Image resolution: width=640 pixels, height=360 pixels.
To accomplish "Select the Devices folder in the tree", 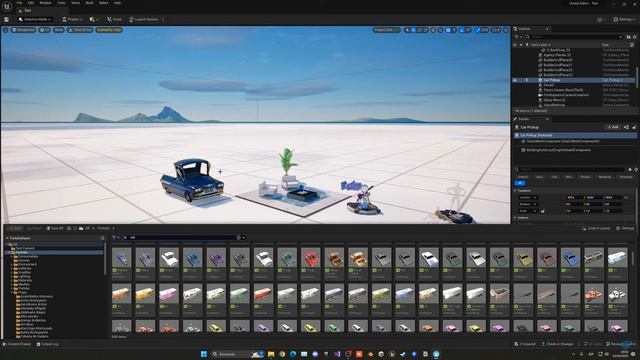I will tap(24, 260).
